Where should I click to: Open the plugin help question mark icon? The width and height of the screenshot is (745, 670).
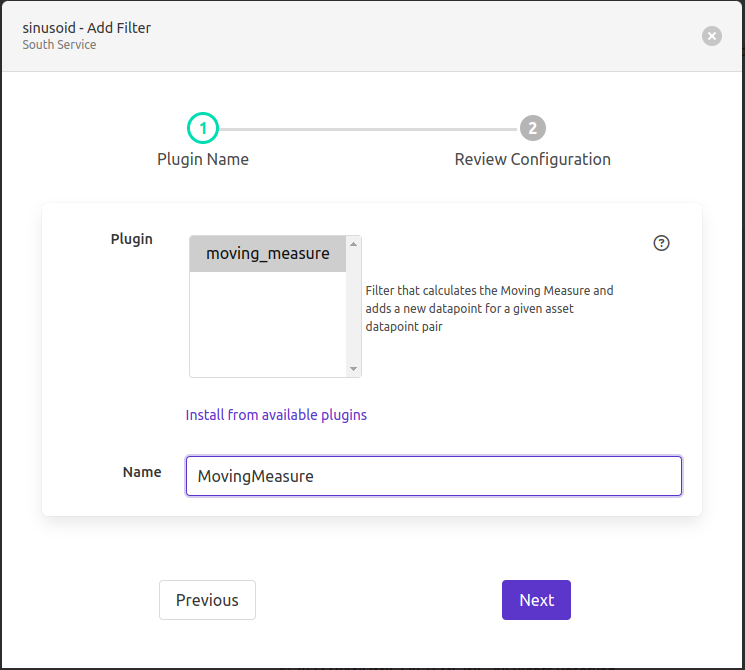(661, 243)
